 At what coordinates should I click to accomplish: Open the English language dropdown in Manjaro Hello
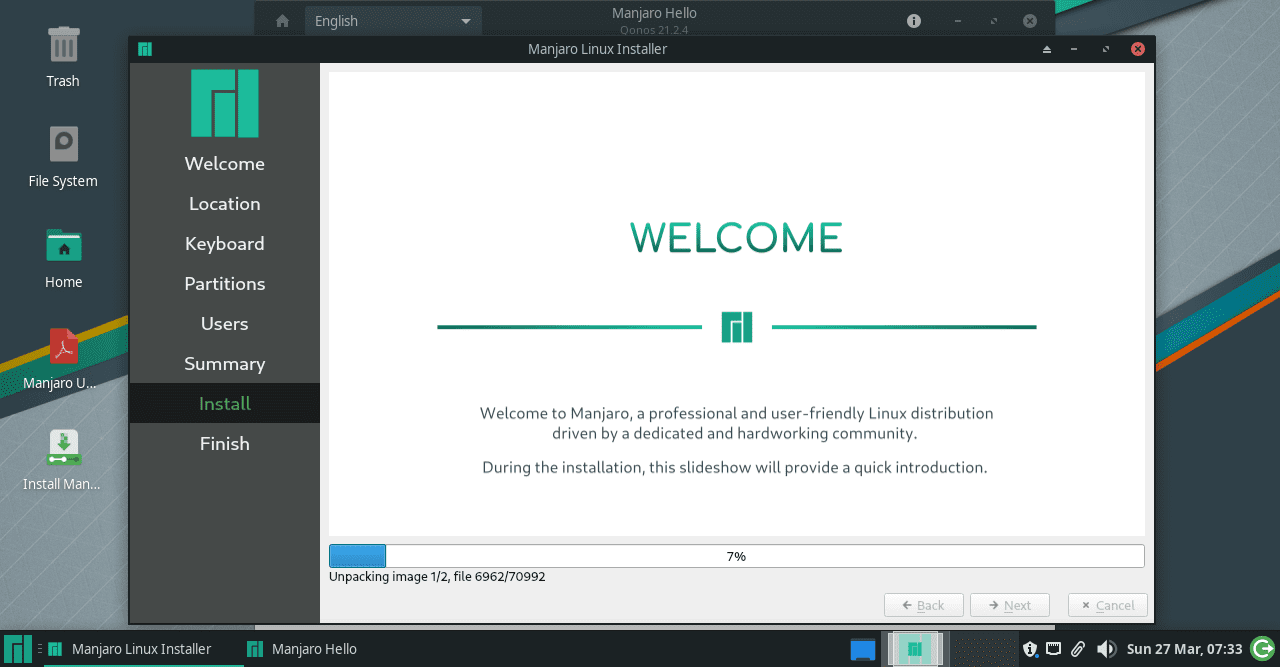point(393,21)
